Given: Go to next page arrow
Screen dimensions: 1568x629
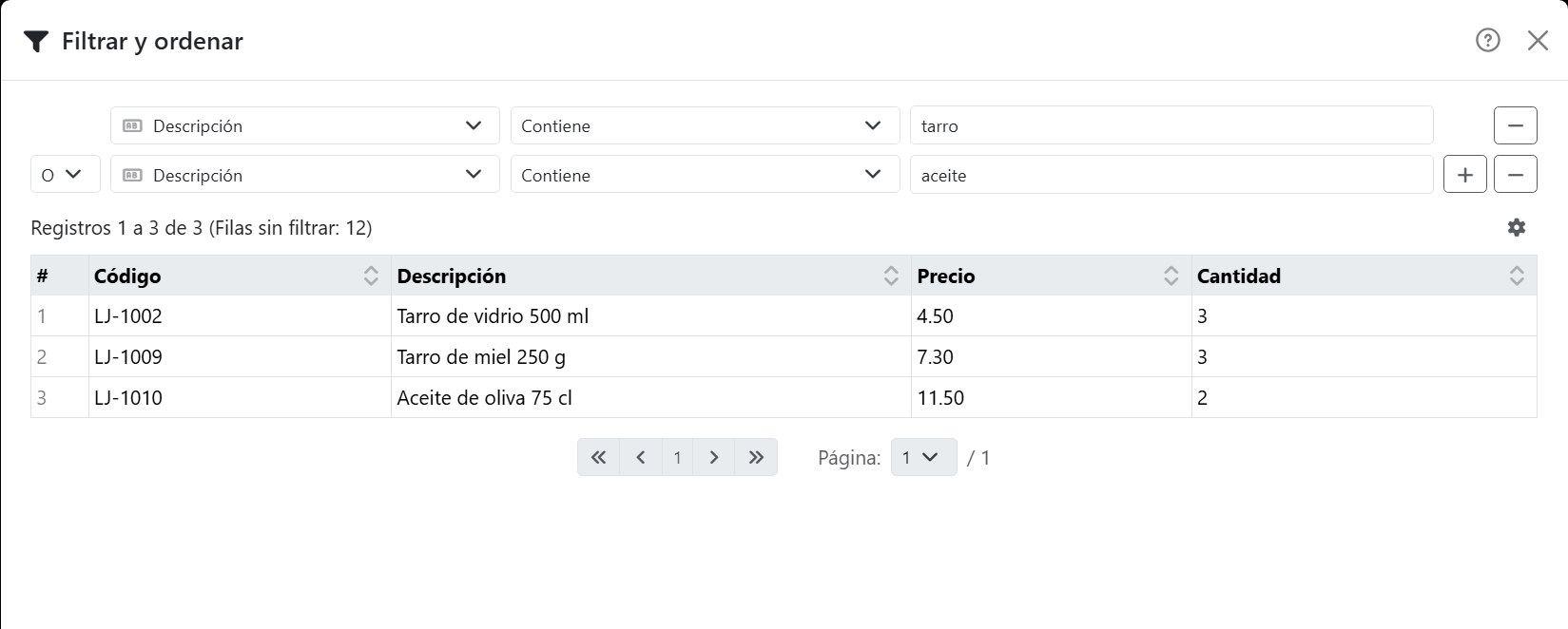Looking at the screenshot, I should click(x=714, y=457).
